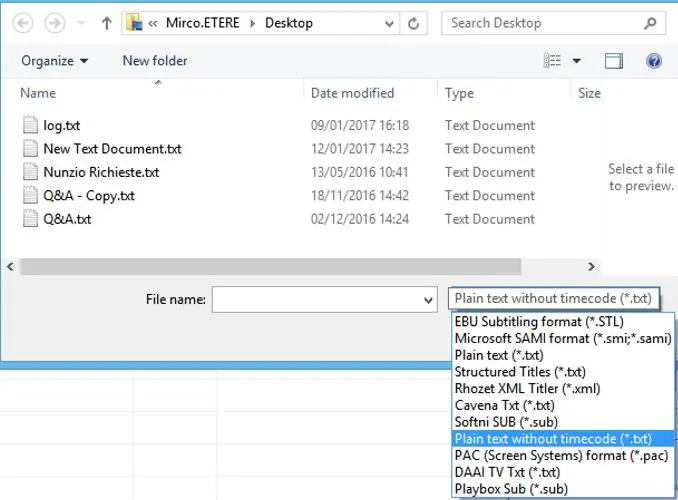Click the Help question mark icon

[654, 61]
